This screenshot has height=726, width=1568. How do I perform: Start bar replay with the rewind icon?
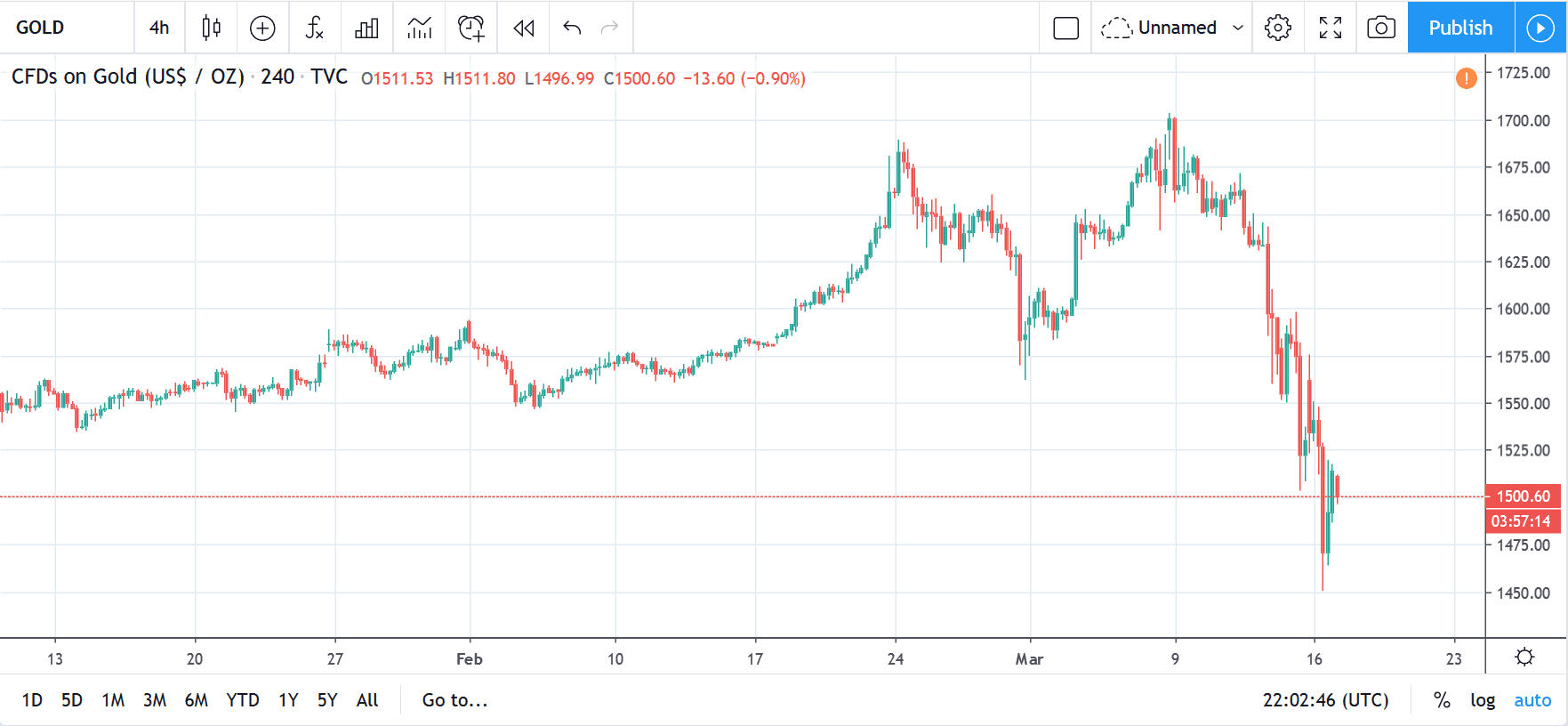pyautogui.click(x=524, y=28)
